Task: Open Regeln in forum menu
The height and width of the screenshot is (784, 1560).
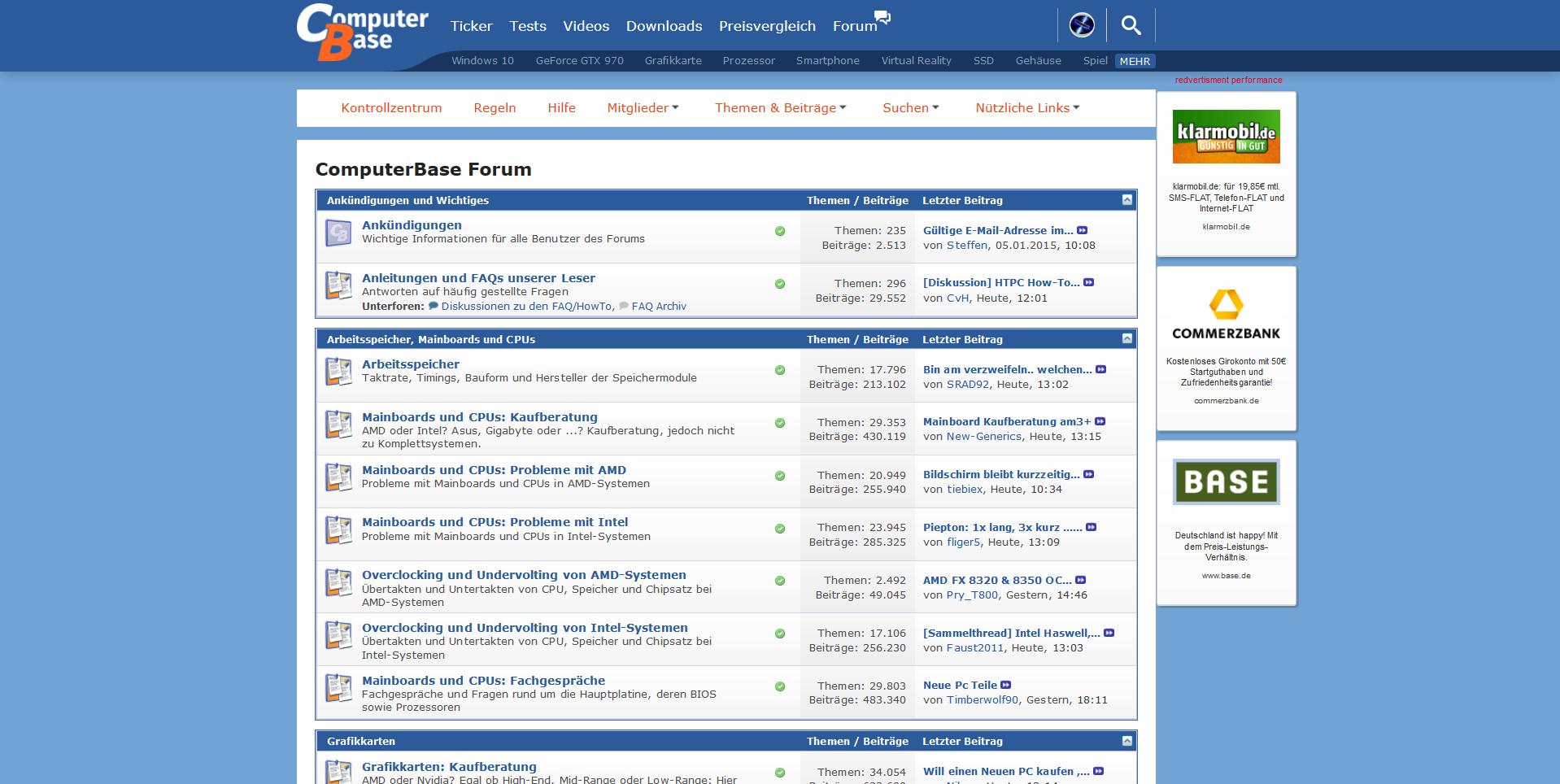Action: 495,108
